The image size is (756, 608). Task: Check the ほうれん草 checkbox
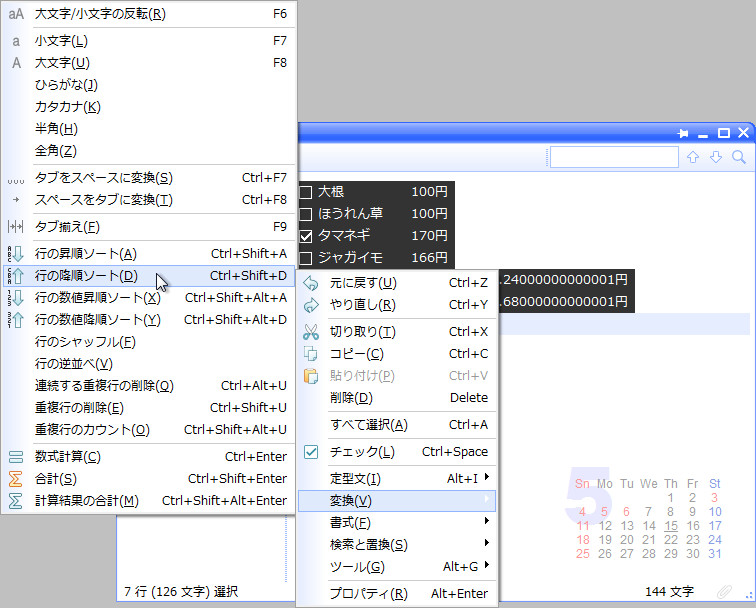[x=306, y=214]
